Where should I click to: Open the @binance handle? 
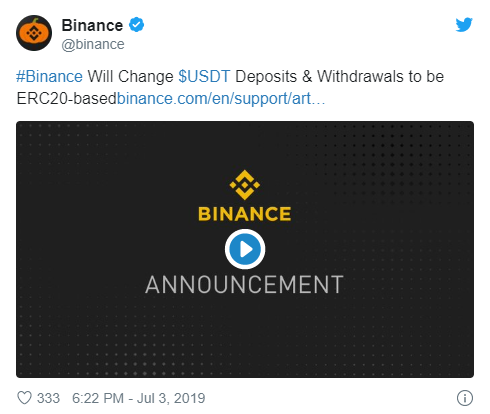[93, 44]
